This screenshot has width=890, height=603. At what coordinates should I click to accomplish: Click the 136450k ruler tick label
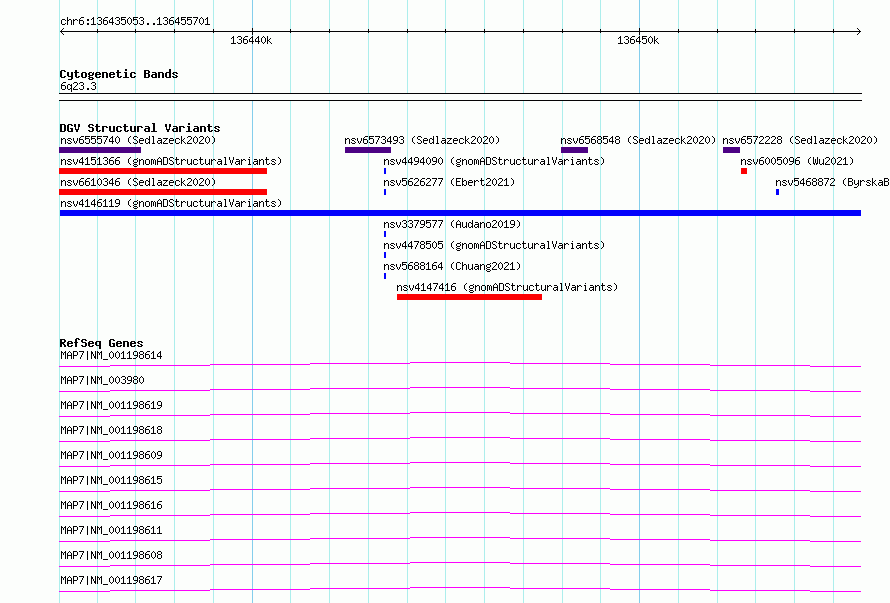(638, 40)
